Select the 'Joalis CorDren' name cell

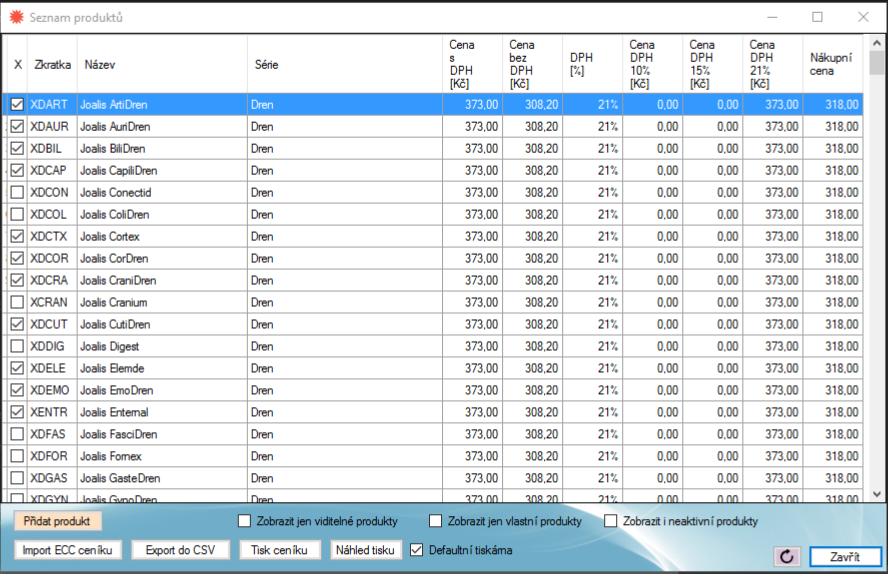coord(162,259)
